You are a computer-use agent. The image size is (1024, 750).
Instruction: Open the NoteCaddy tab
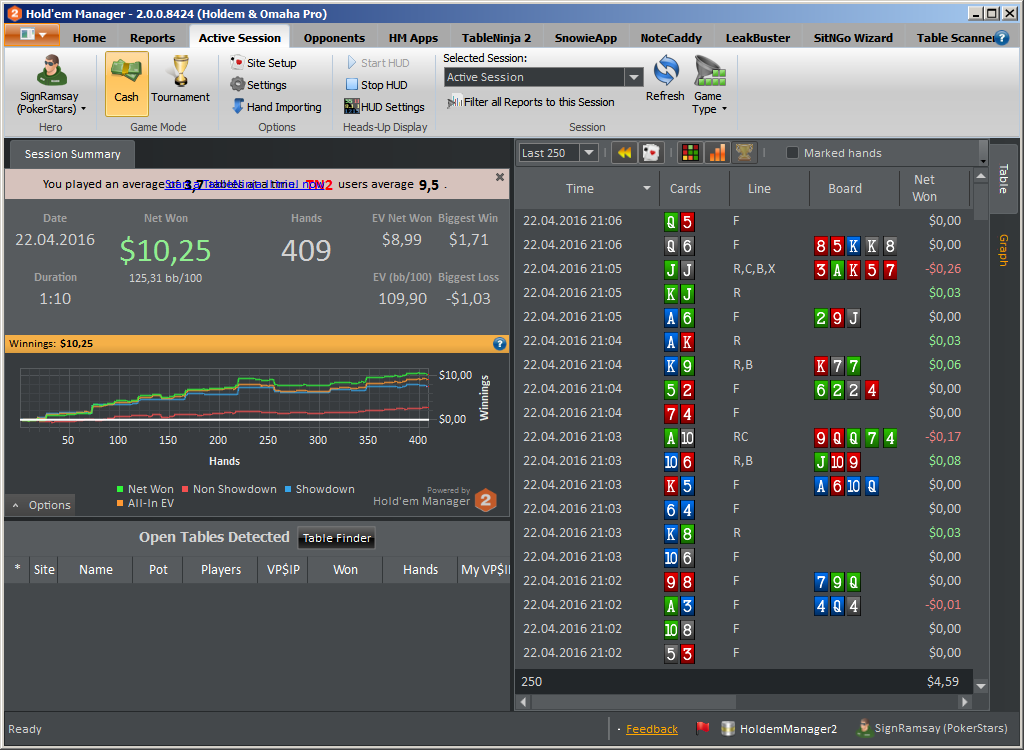tap(671, 38)
